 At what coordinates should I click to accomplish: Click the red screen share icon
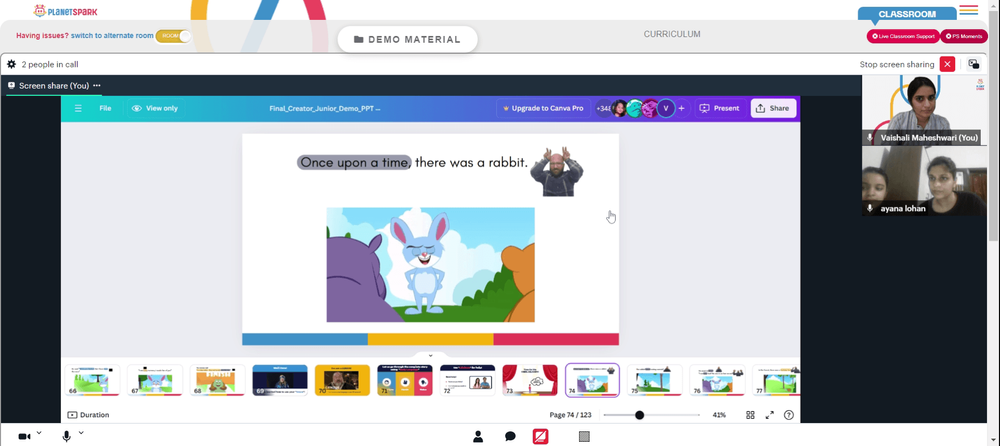(x=541, y=436)
